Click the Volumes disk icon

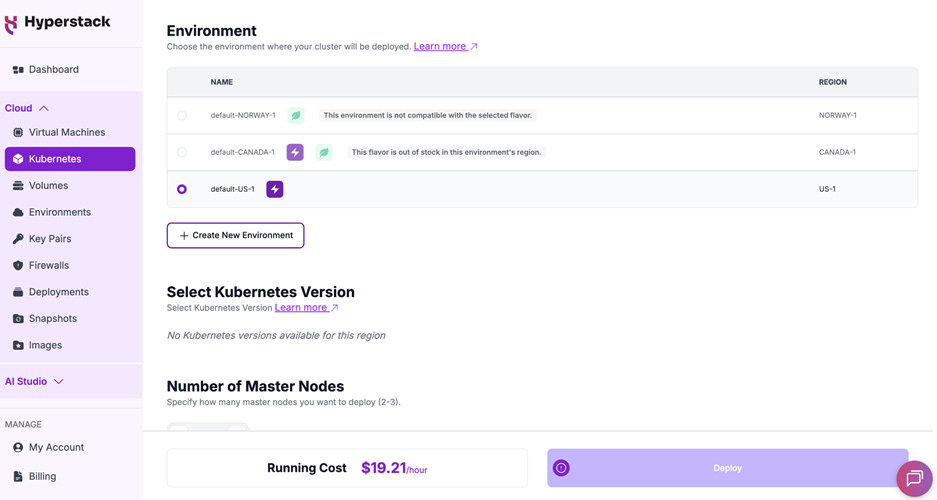[x=18, y=186]
